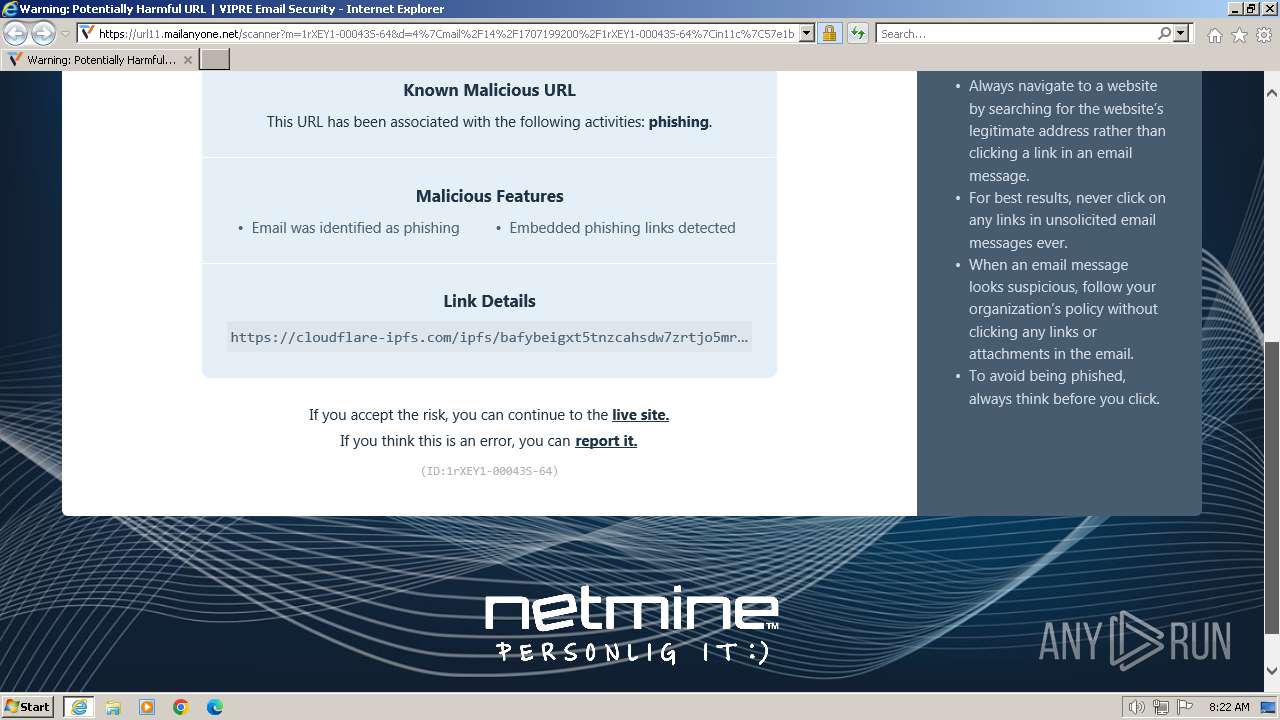Image resolution: width=1280 pixels, height=720 pixels.
Task: Click the Action Center flag tray icon
Action: click(1184, 707)
